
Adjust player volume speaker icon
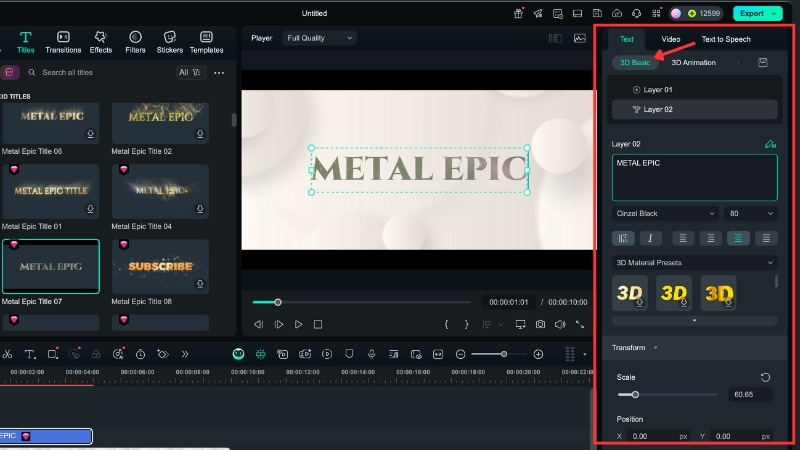[x=560, y=324]
